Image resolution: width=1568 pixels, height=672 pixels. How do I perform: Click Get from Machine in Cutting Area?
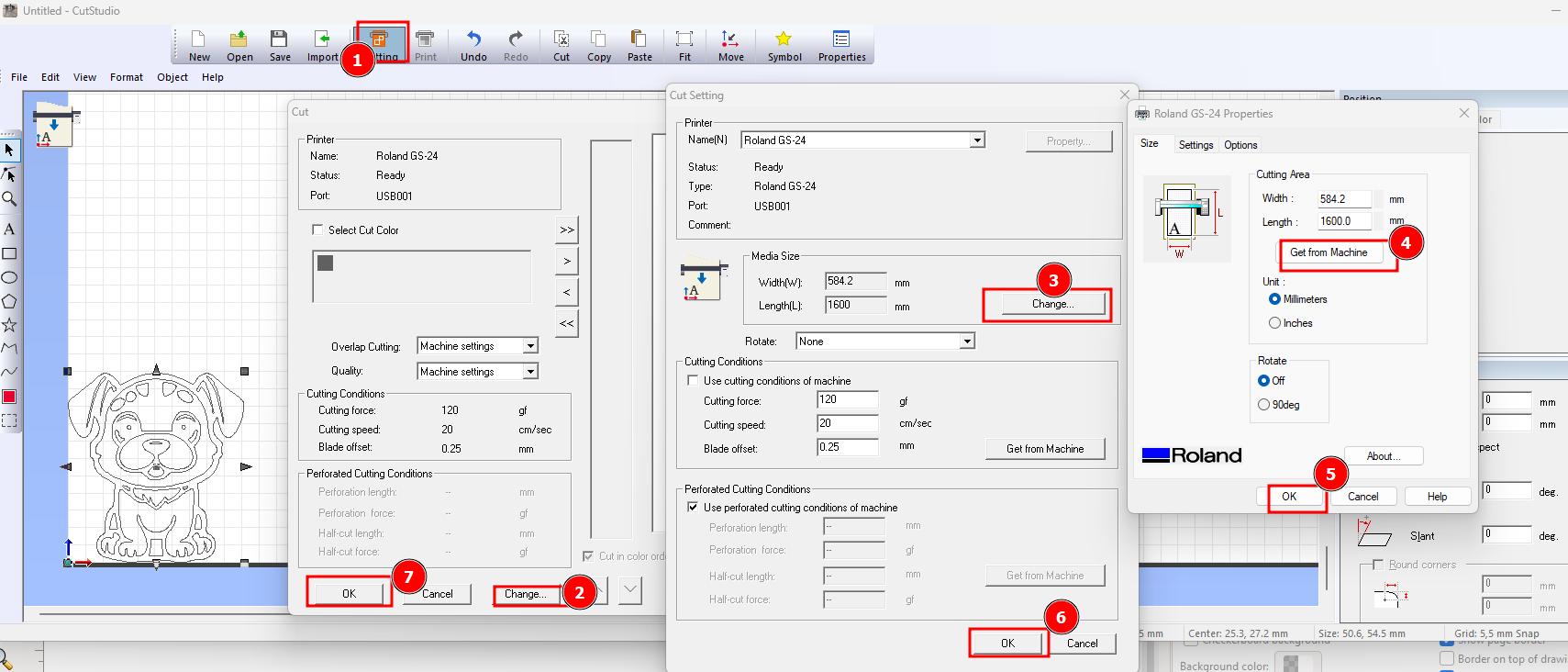tap(1329, 252)
